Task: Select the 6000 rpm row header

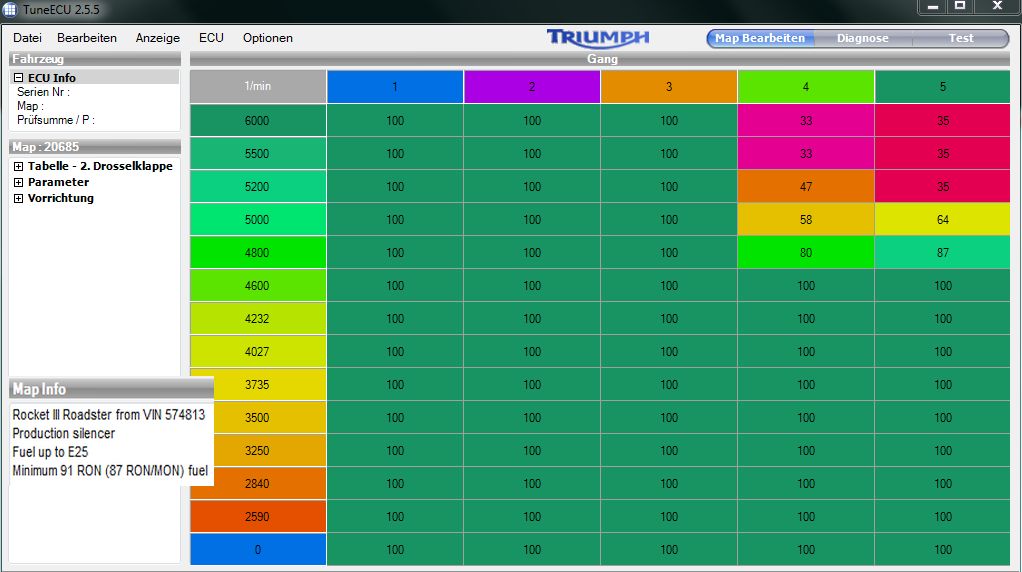Action: pos(258,121)
